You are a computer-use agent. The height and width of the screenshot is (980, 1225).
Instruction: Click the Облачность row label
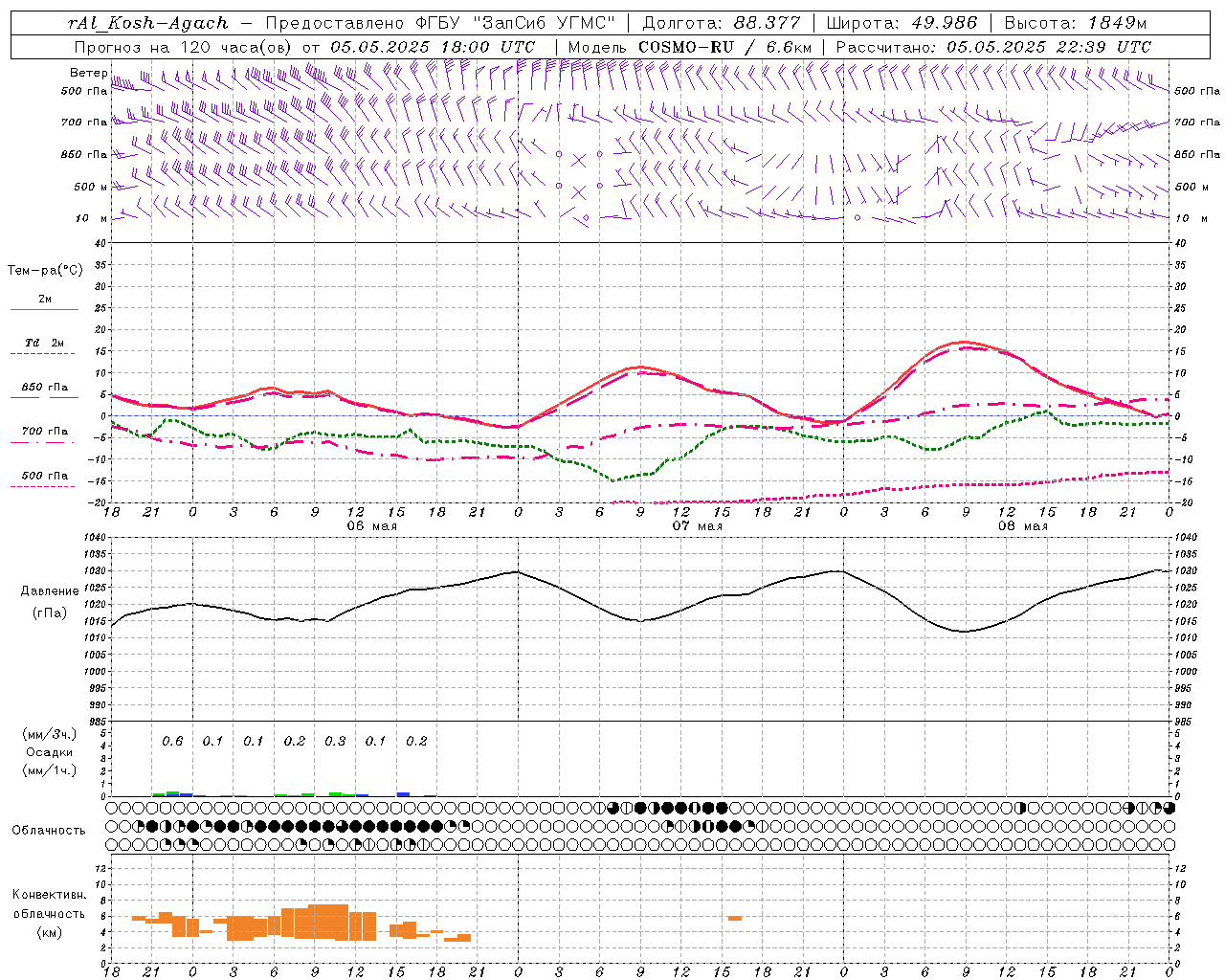49,830
